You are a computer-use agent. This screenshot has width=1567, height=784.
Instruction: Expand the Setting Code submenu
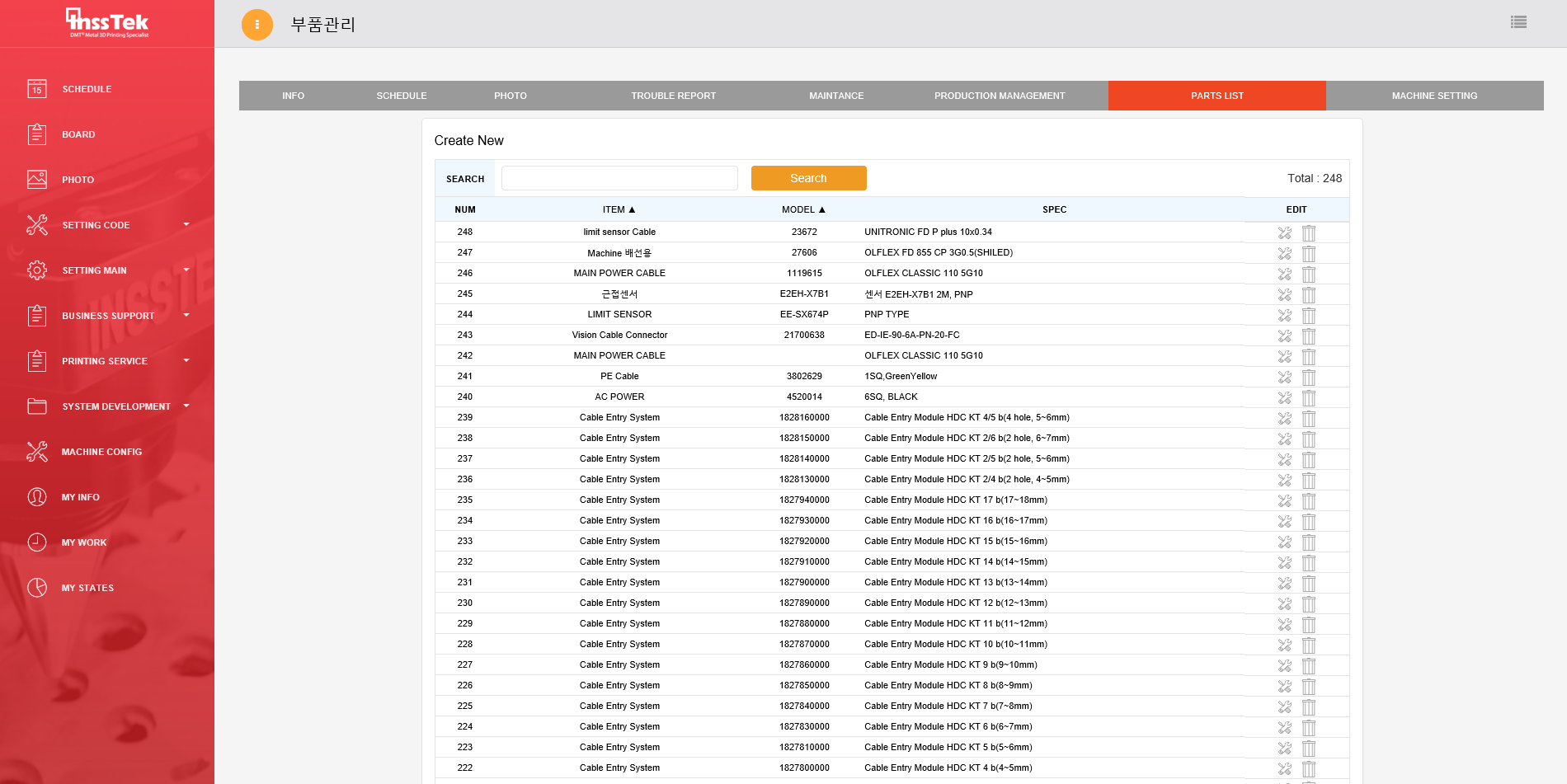(x=186, y=224)
